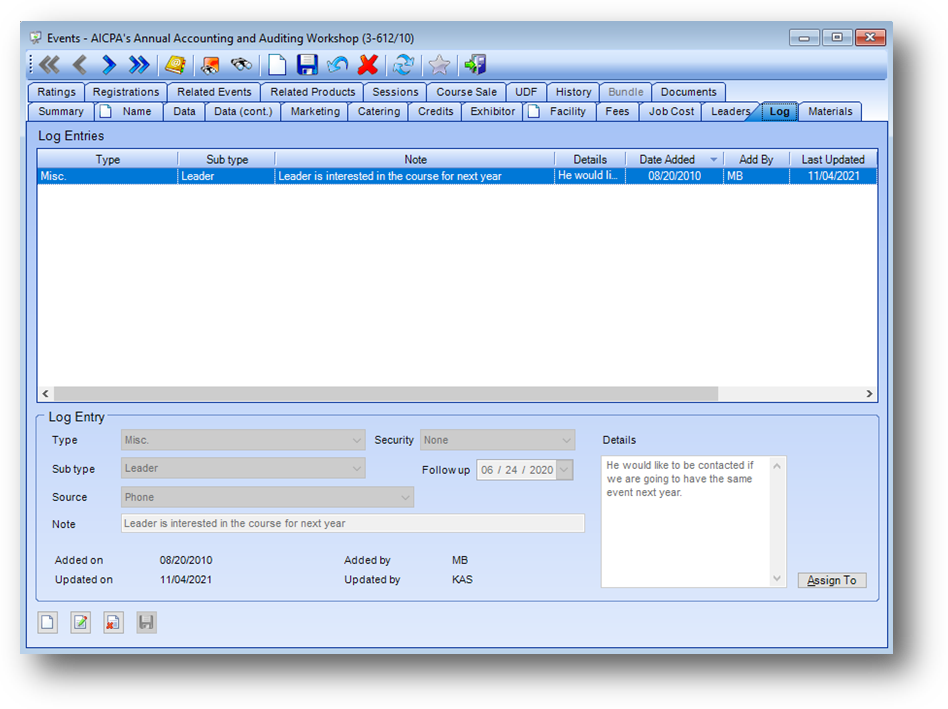Open the Materials tab

point(830,111)
